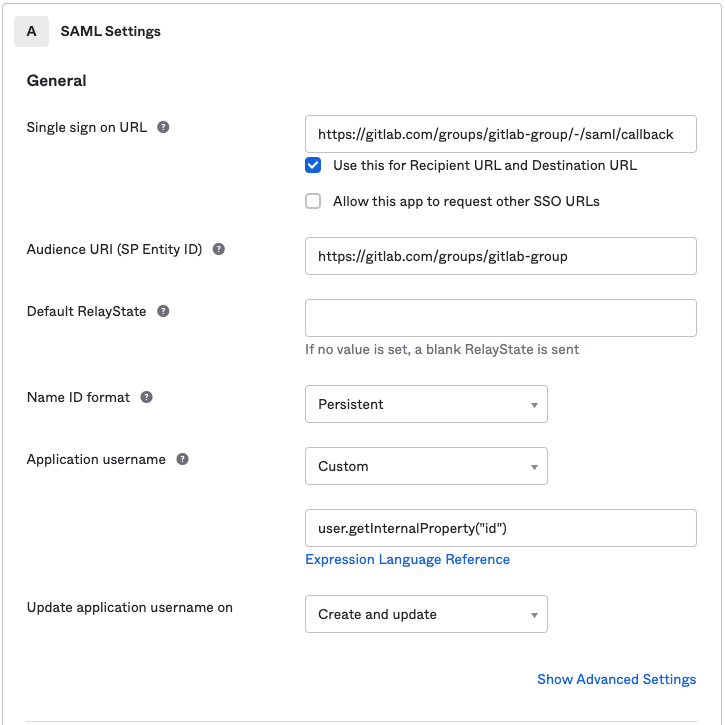Click the SAML Settings section header
This screenshot has width=725, height=725.
(111, 31)
